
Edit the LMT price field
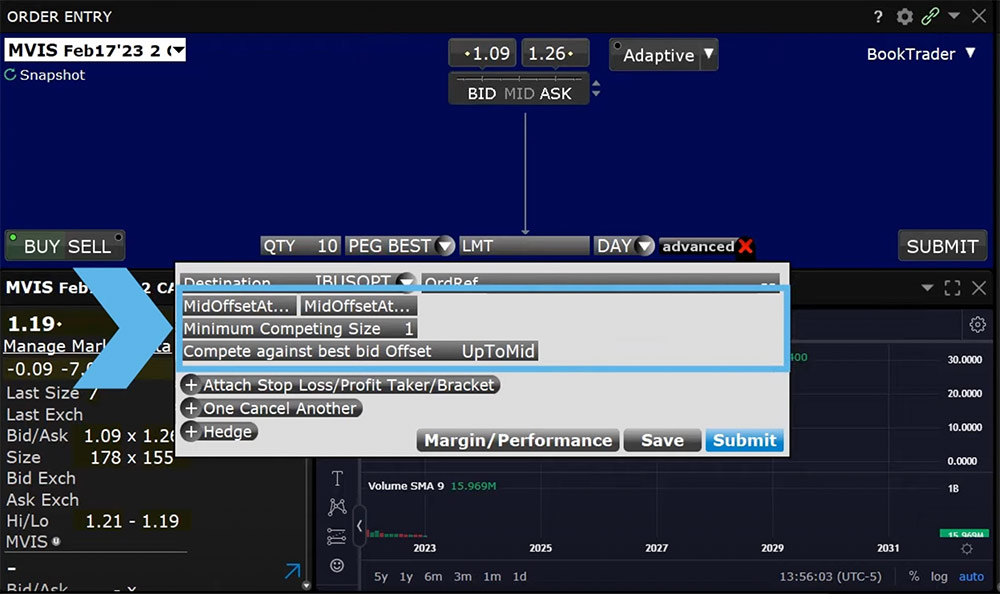pyautogui.click(x=524, y=246)
